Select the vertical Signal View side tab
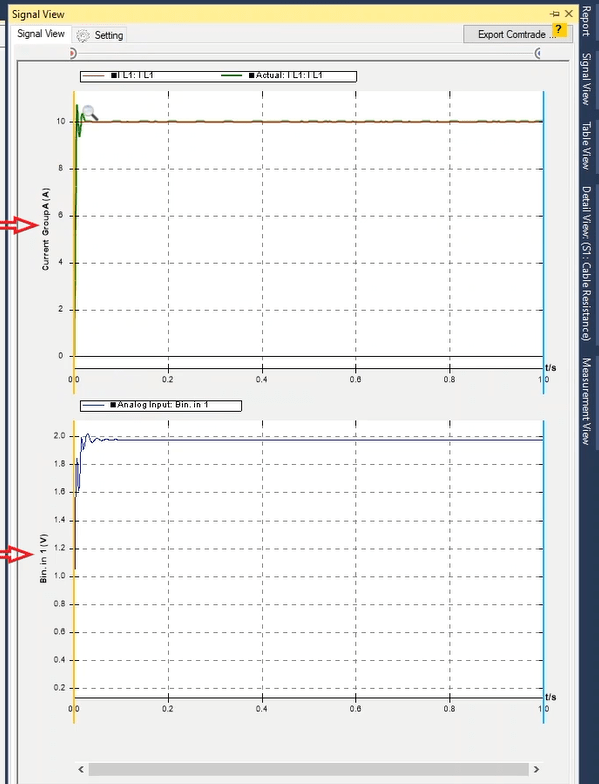Image resolution: width=599 pixels, height=784 pixels. coord(586,79)
